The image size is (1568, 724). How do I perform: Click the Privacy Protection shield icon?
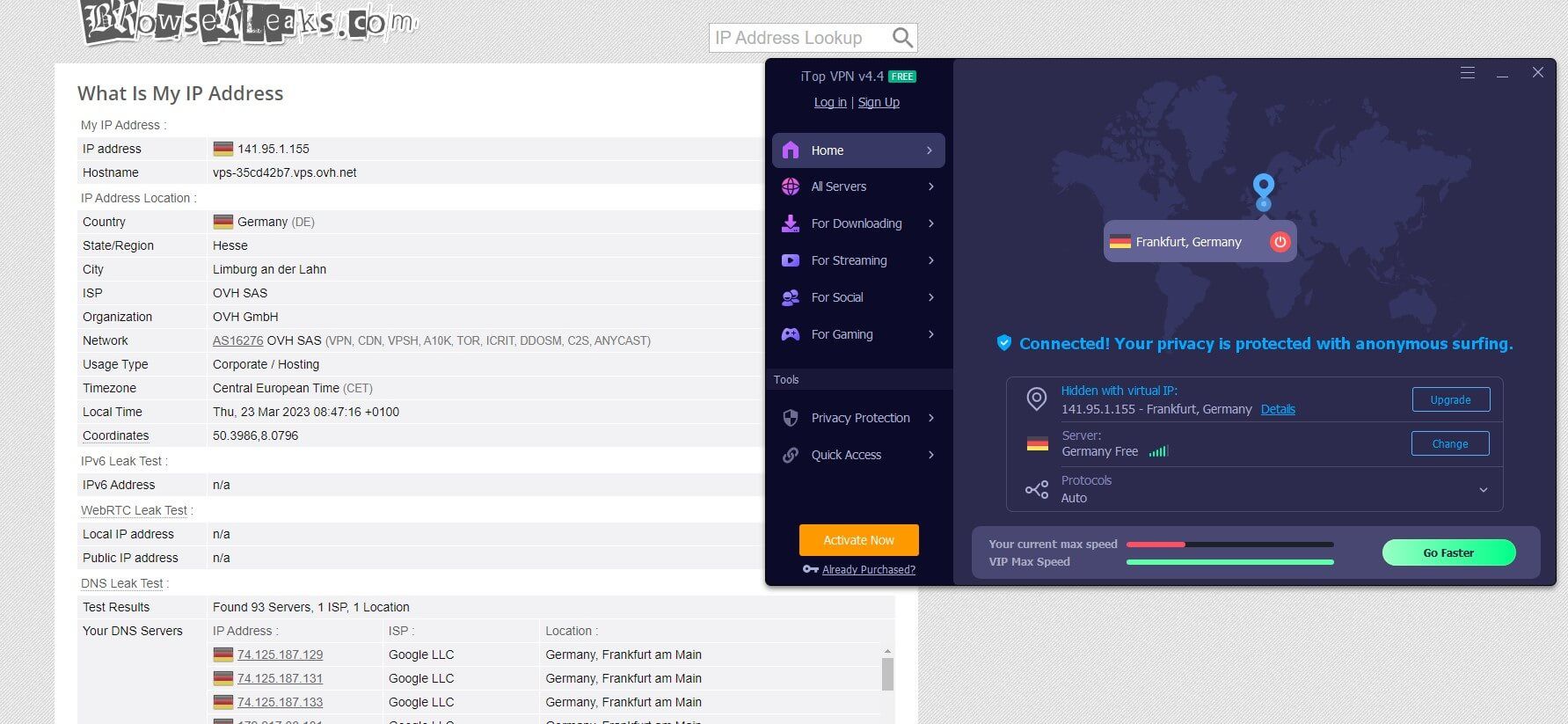(791, 418)
